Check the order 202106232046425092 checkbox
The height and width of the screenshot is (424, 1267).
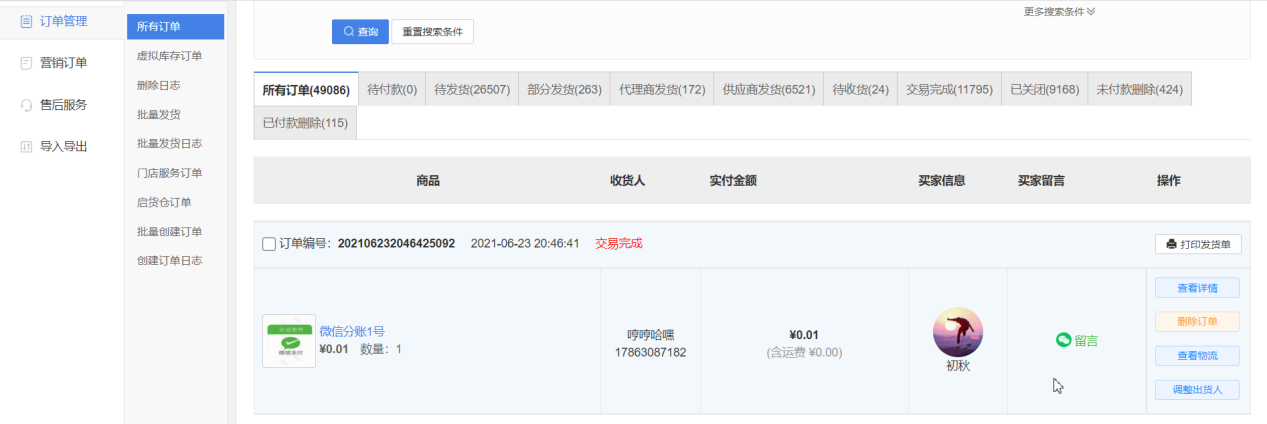pyautogui.click(x=269, y=244)
